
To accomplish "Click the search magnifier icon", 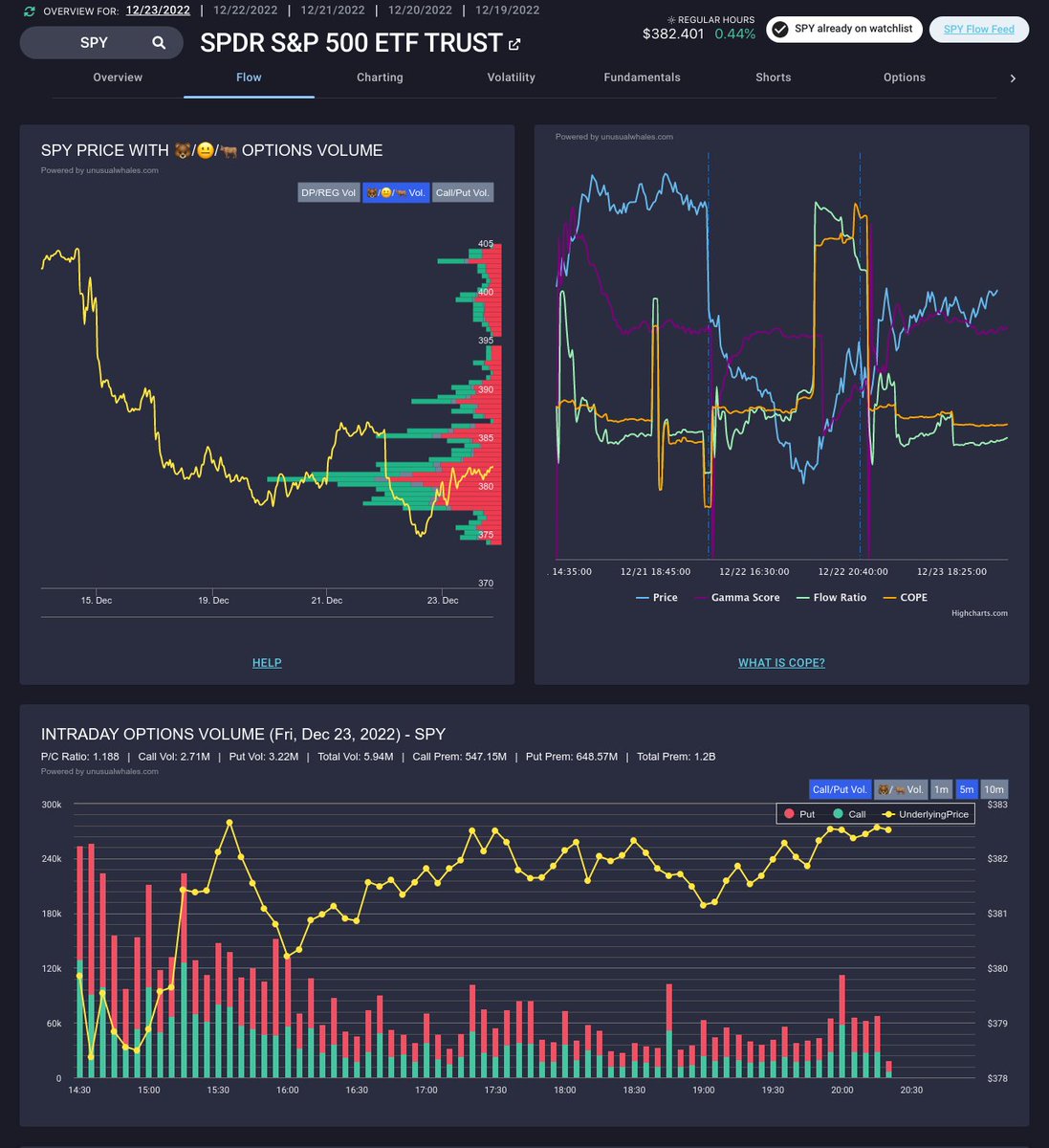I will click(159, 42).
